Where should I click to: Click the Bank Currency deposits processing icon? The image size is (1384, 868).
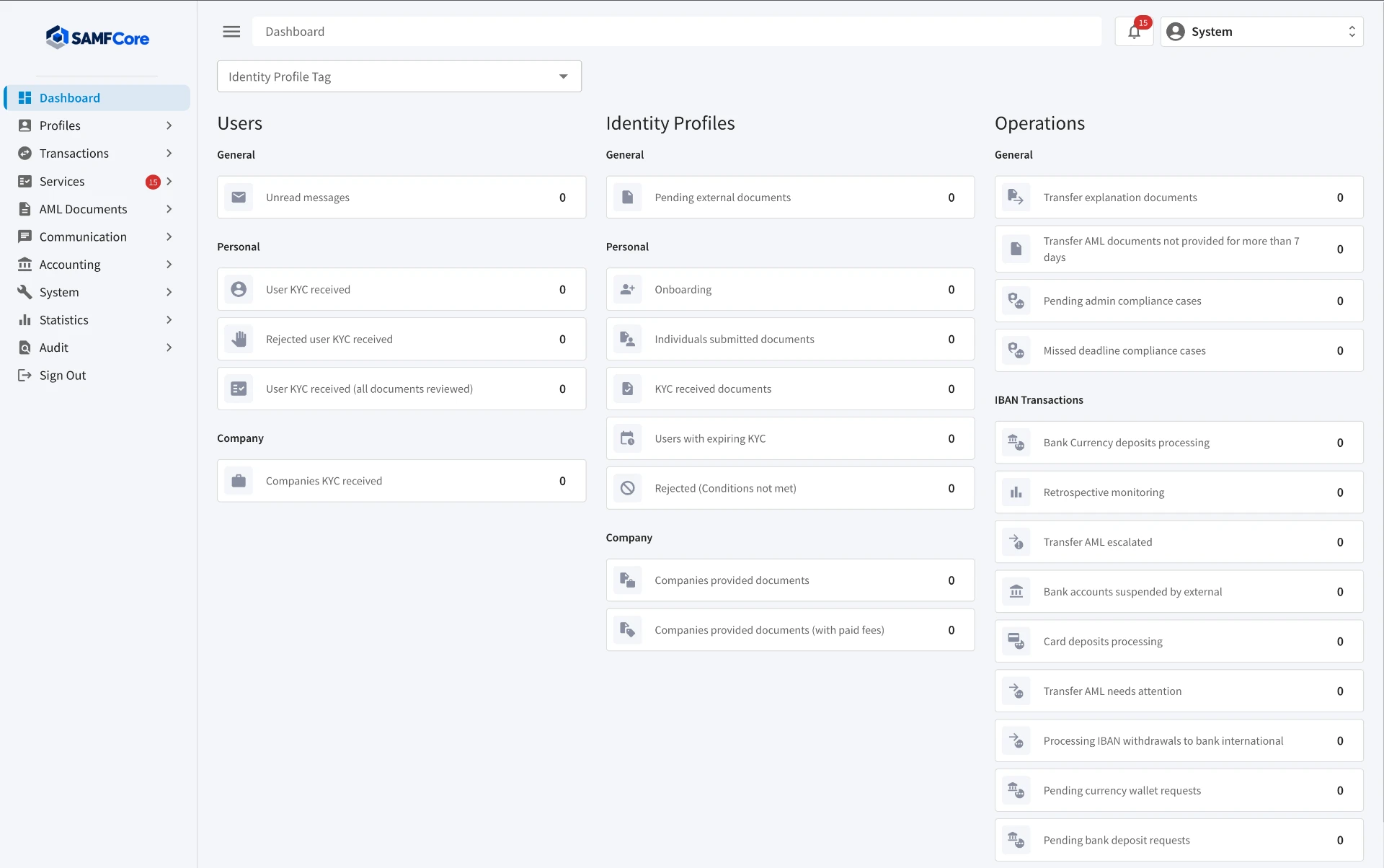[x=1016, y=443]
